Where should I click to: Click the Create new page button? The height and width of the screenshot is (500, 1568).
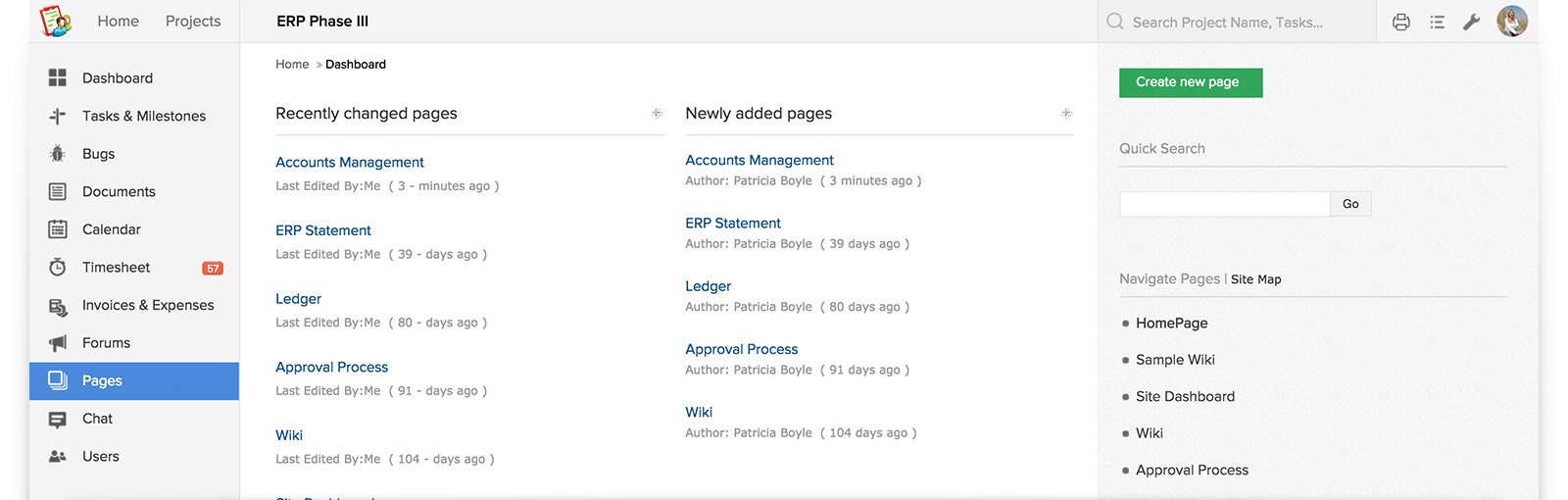coord(1191,82)
